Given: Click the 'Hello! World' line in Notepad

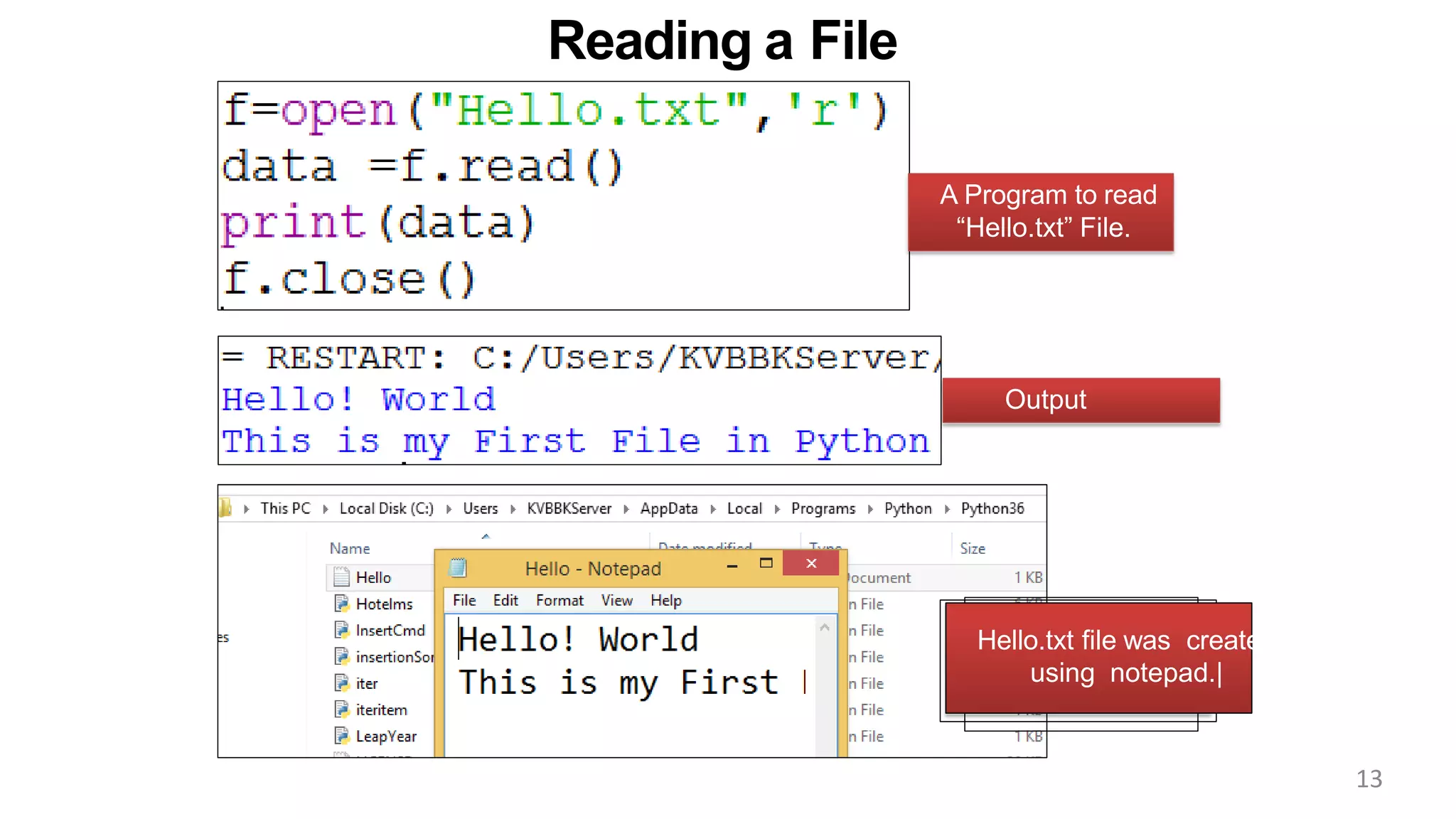Looking at the screenshot, I should pyautogui.click(x=578, y=639).
